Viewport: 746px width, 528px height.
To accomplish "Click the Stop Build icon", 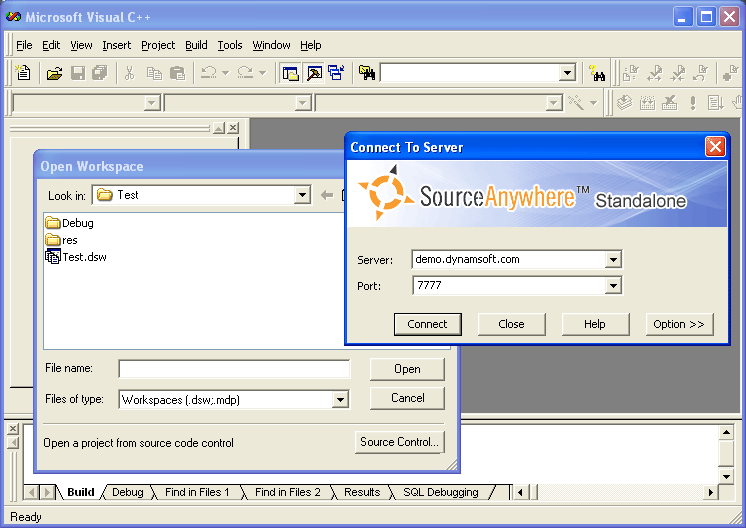I will [x=669, y=102].
